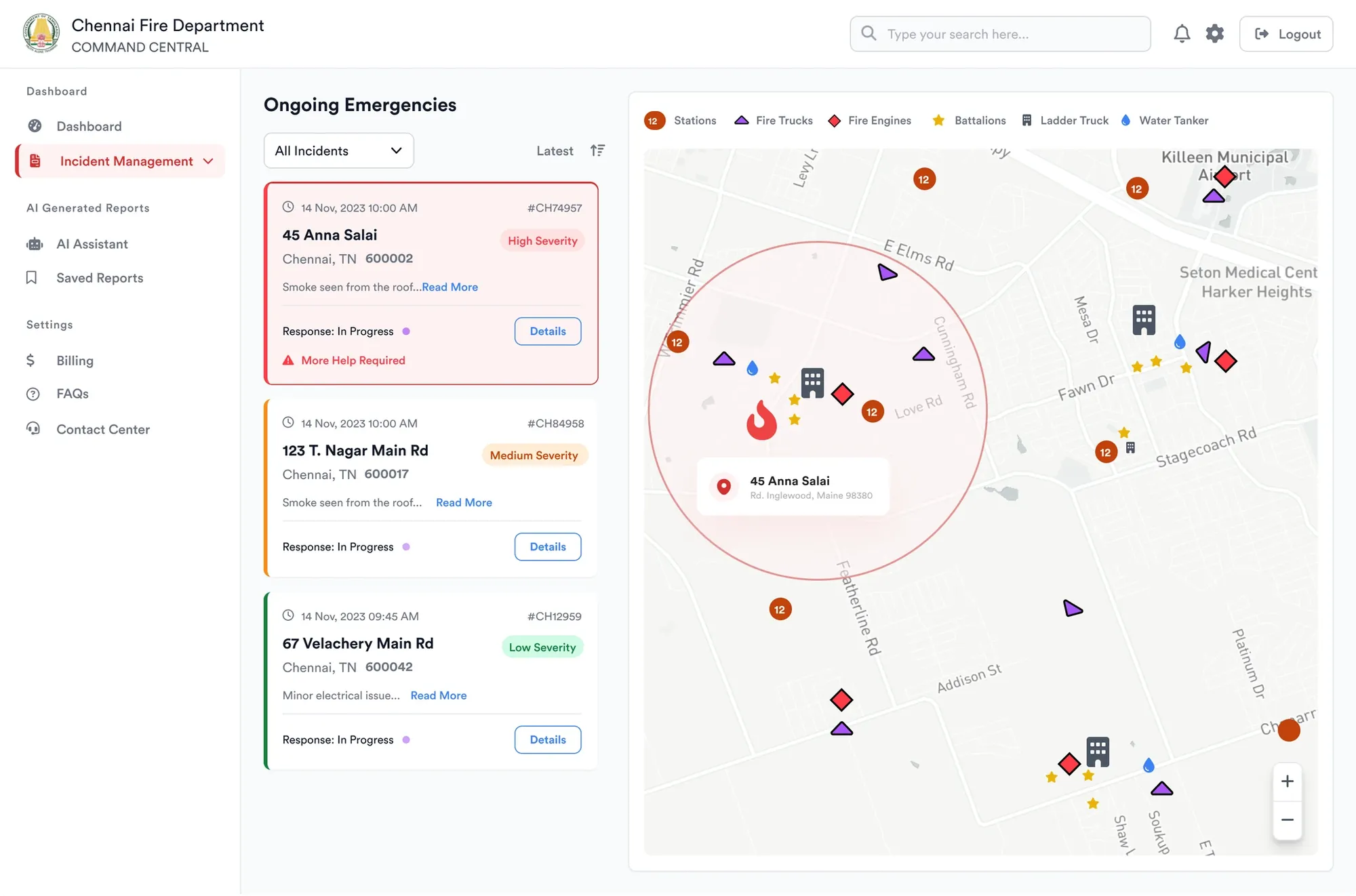The image size is (1356, 896).
Task: Click the red location pin in 45 Anna Salai popup
Action: [724, 487]
